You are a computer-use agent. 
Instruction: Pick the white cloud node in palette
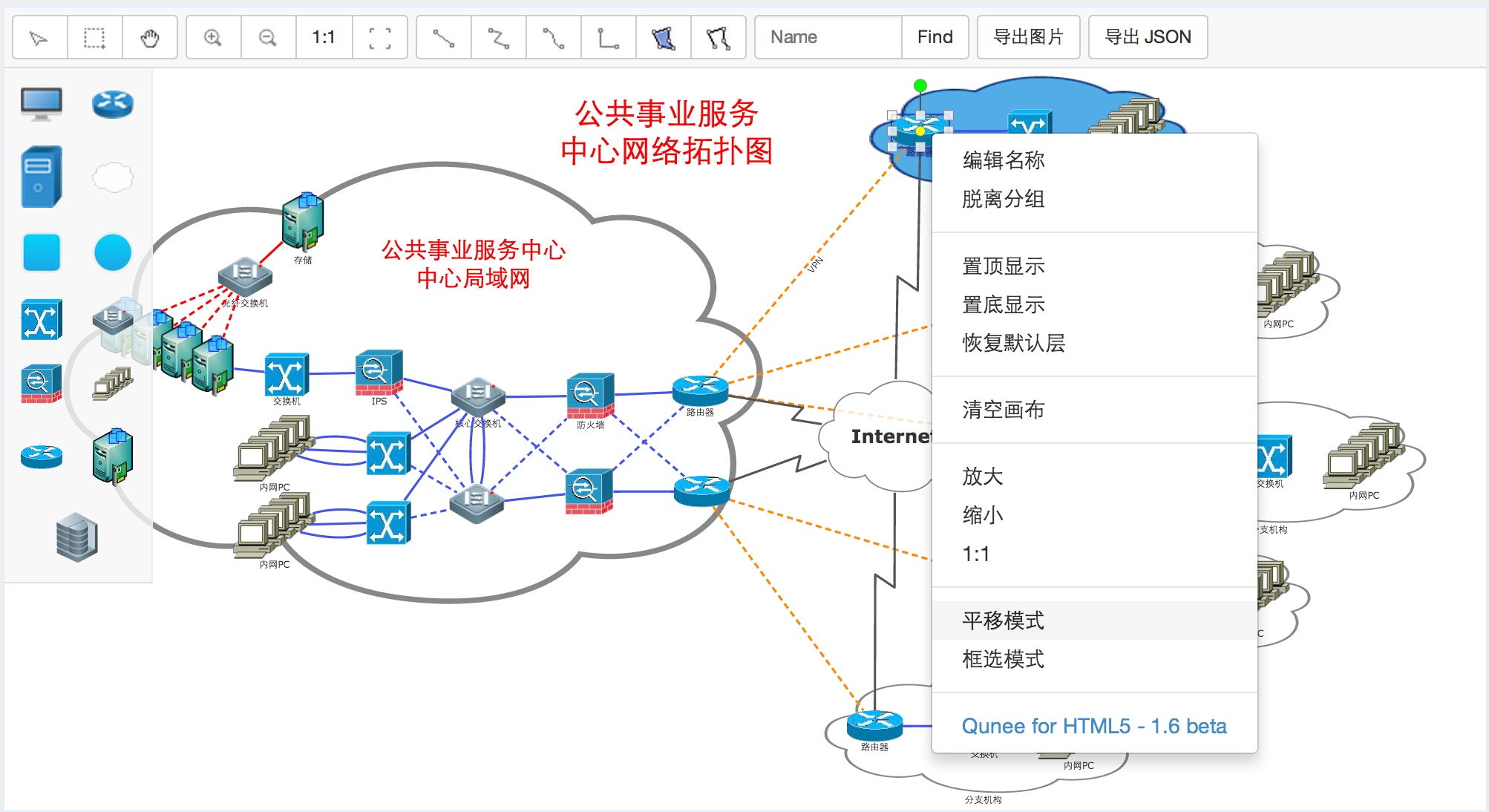point(113,177)
